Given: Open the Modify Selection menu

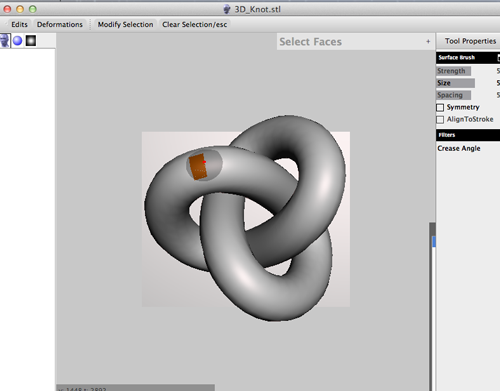Looking at the screenshot, I should tap(125, 24).
